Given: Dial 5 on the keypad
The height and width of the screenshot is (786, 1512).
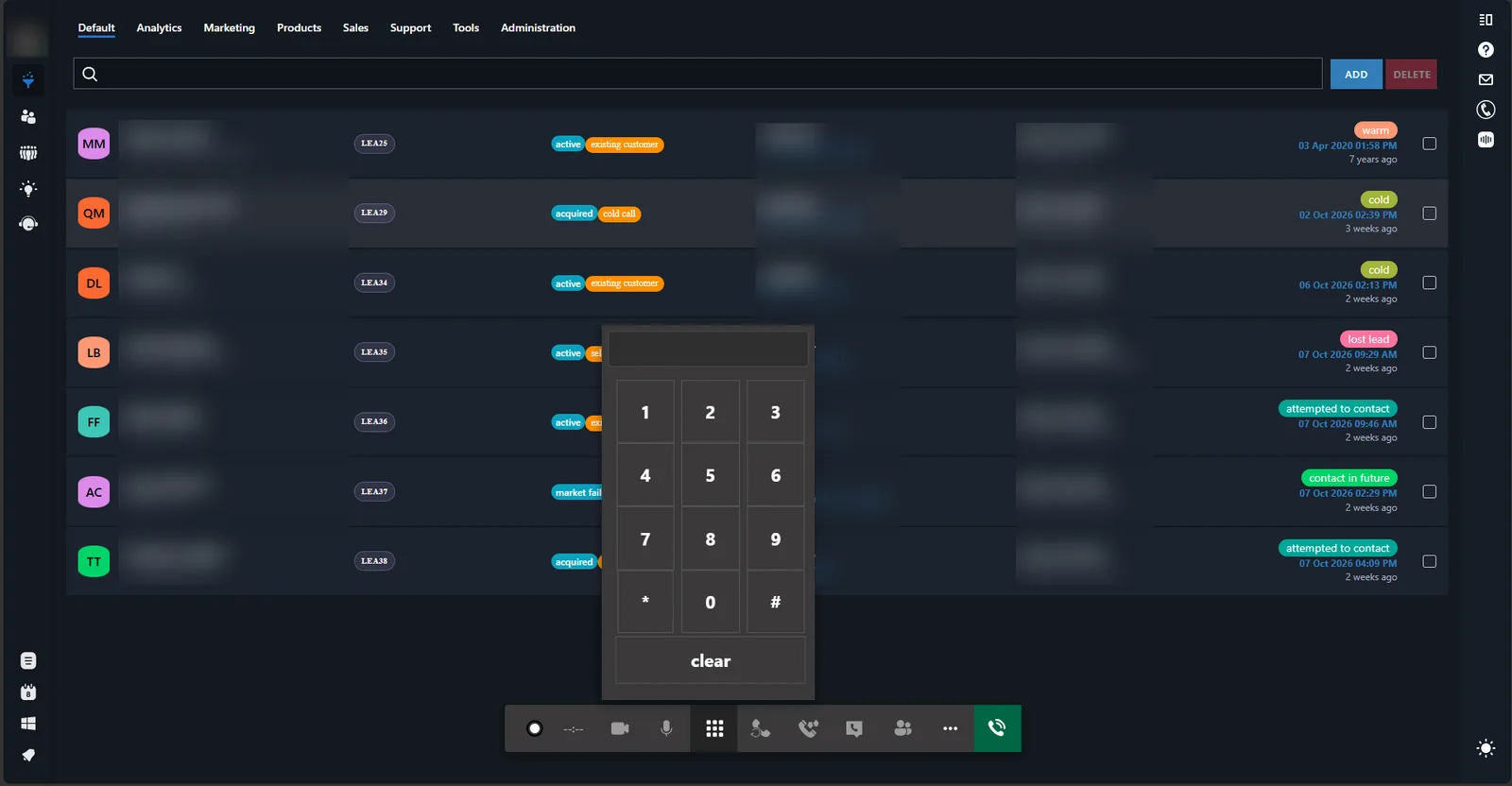Looking at the screenshot, I should pyautogui.click(x=711, y=475).
